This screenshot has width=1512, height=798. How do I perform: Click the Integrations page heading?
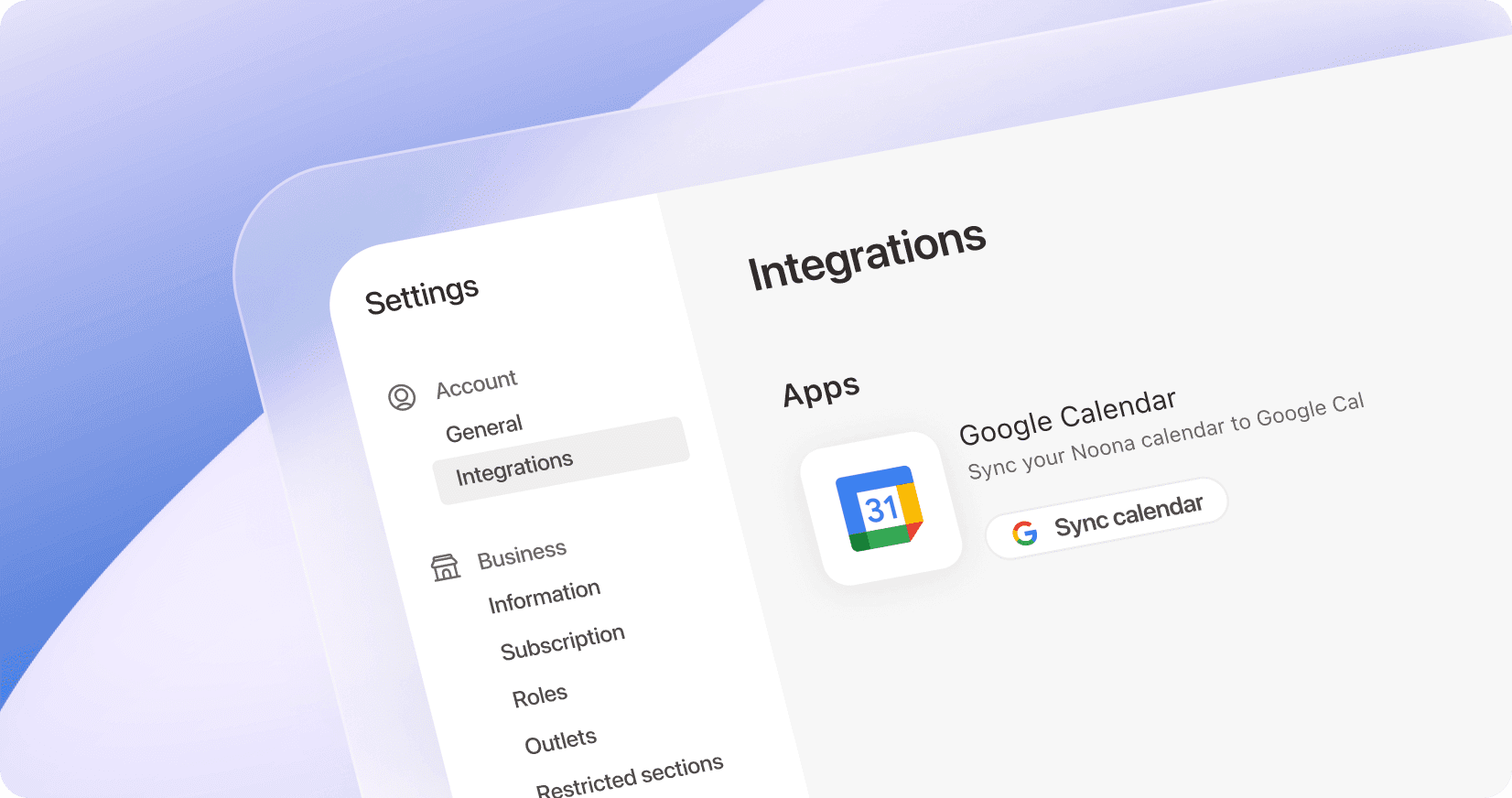coord(867,256)
